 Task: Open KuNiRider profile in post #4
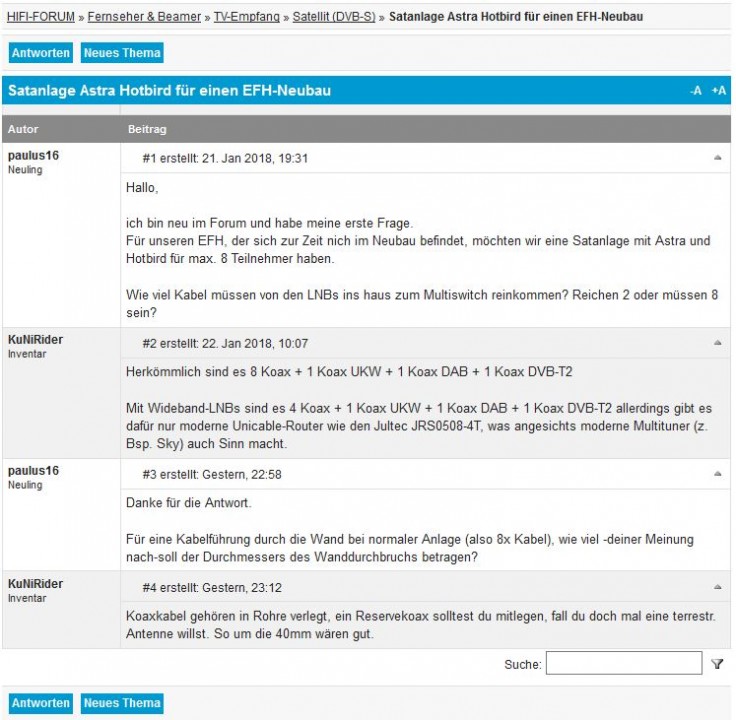pos(36,584)
